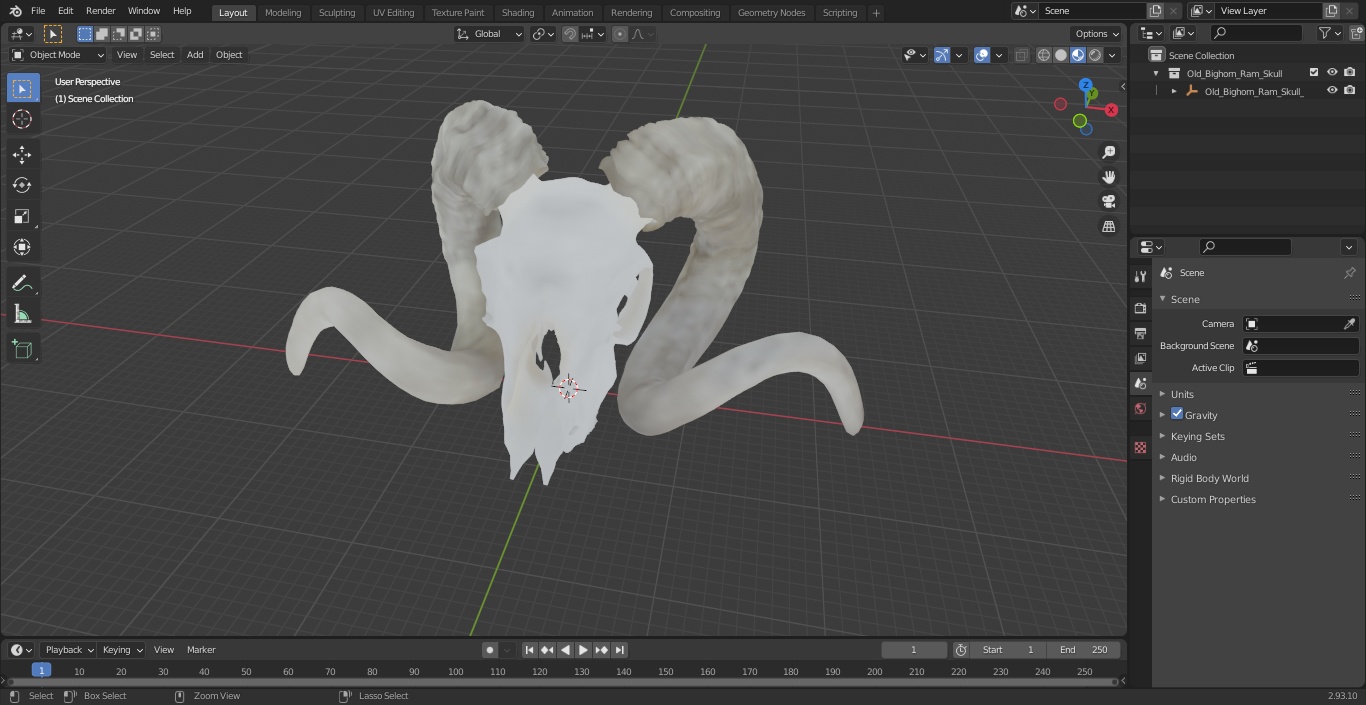Open the Render menu
This screenshot has height=705, width=1366.
point(100,11)
